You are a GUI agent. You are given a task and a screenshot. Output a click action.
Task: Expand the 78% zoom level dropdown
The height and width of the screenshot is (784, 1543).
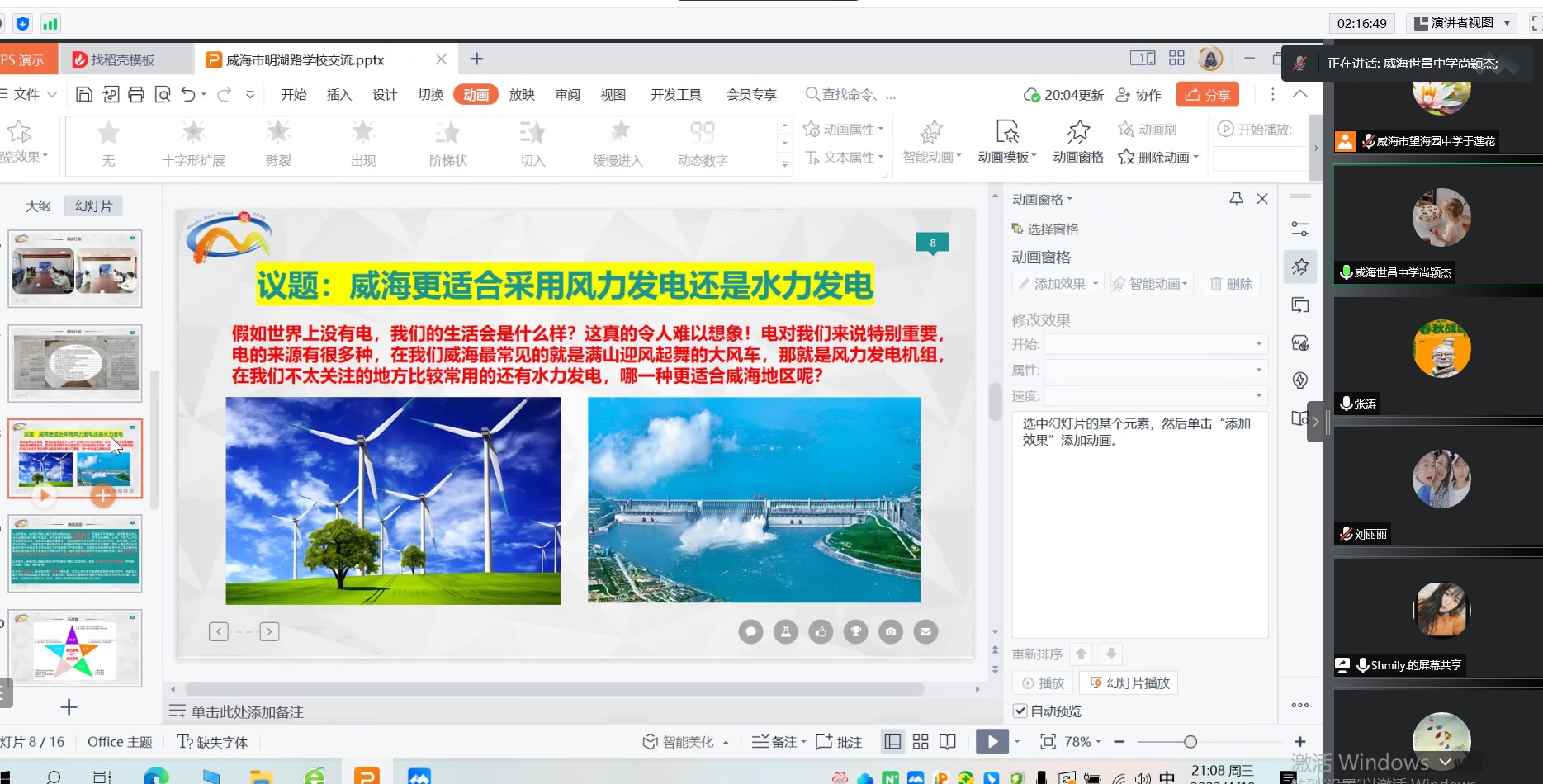[x=1098, y=741]
